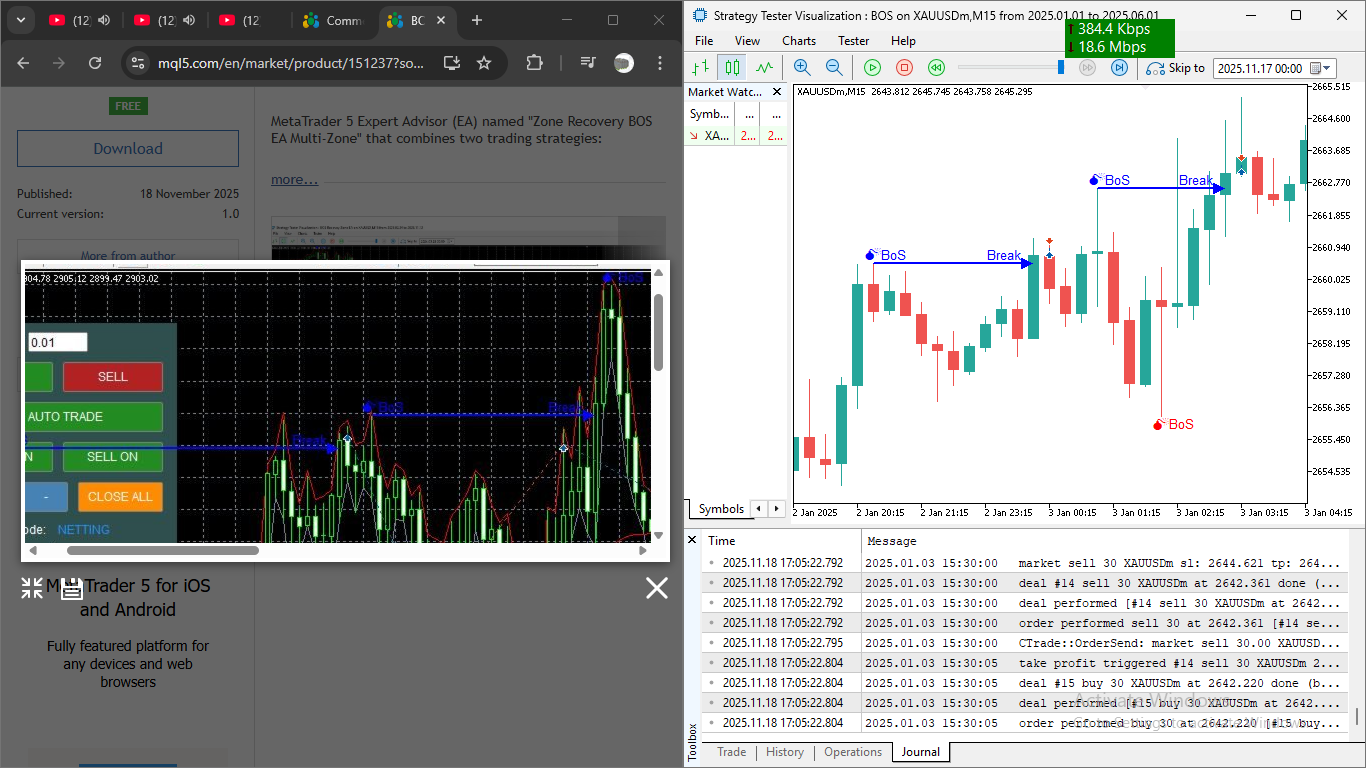Viewport: 1366px width, 768px height.
Task: Mute the first YouTube tab audio
Action: pyautogui.click(x=105, y=20)
